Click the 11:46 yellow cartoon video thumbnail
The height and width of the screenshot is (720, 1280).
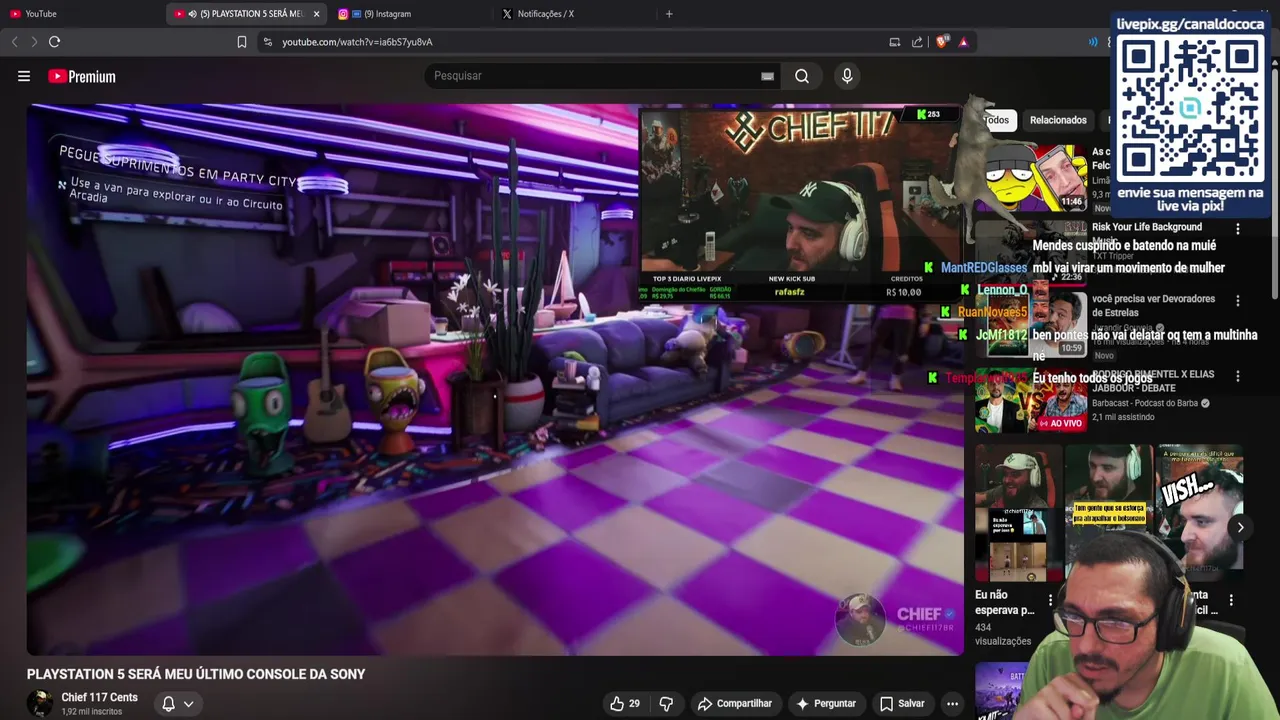[x=1031, y=178]
